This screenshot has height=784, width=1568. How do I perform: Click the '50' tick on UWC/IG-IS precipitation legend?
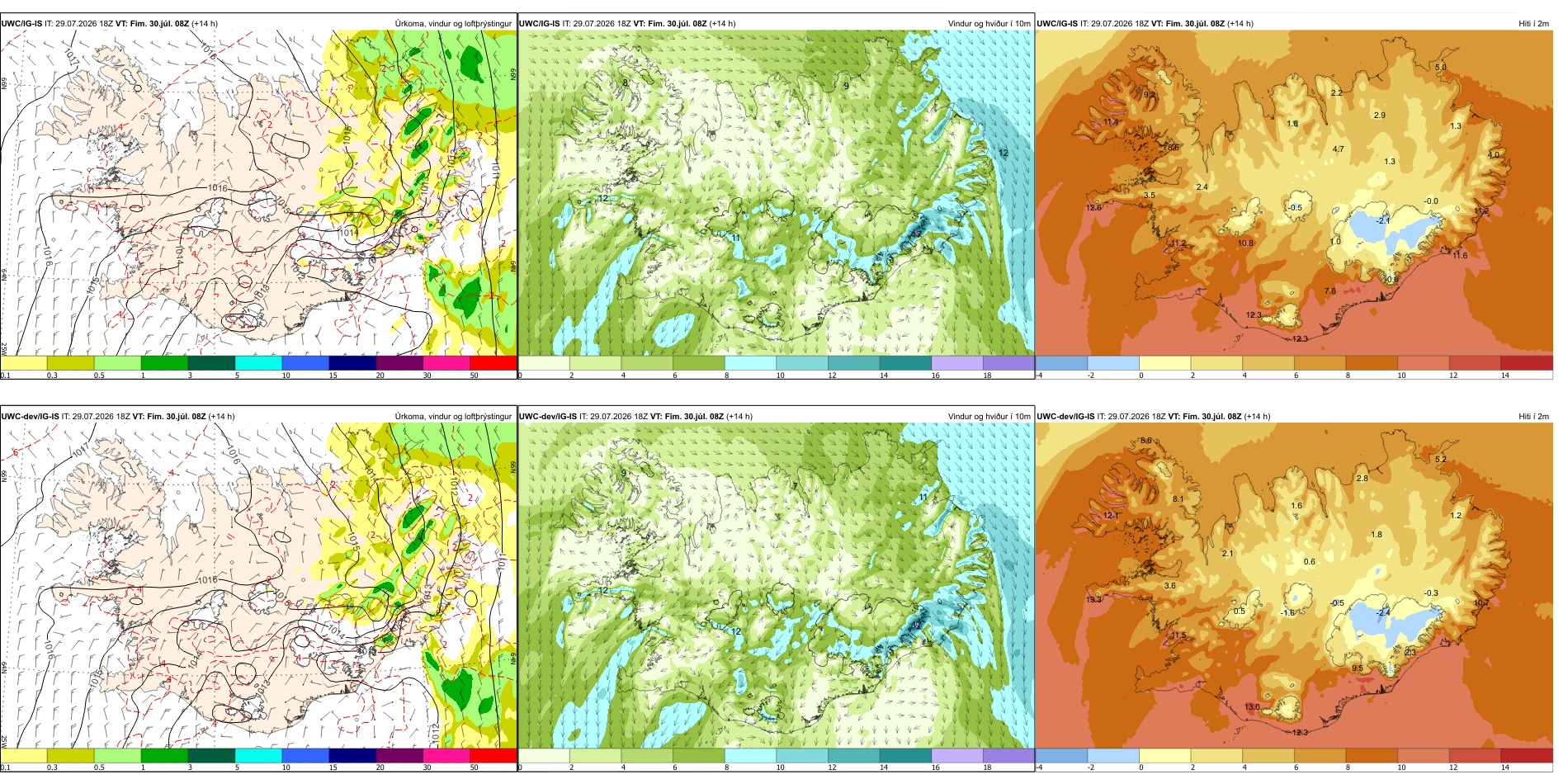(x=475, y=375)
